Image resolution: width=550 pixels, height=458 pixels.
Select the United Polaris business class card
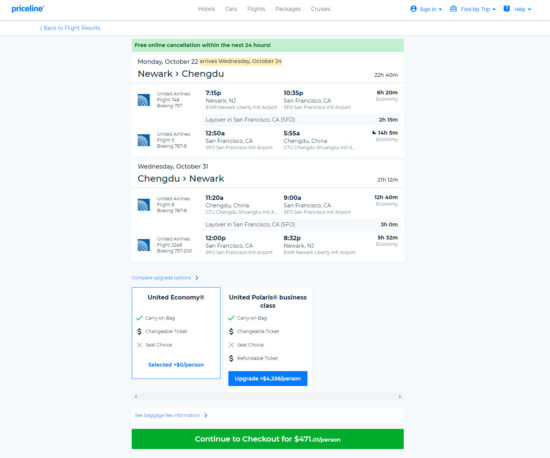(x=268, y=339)
